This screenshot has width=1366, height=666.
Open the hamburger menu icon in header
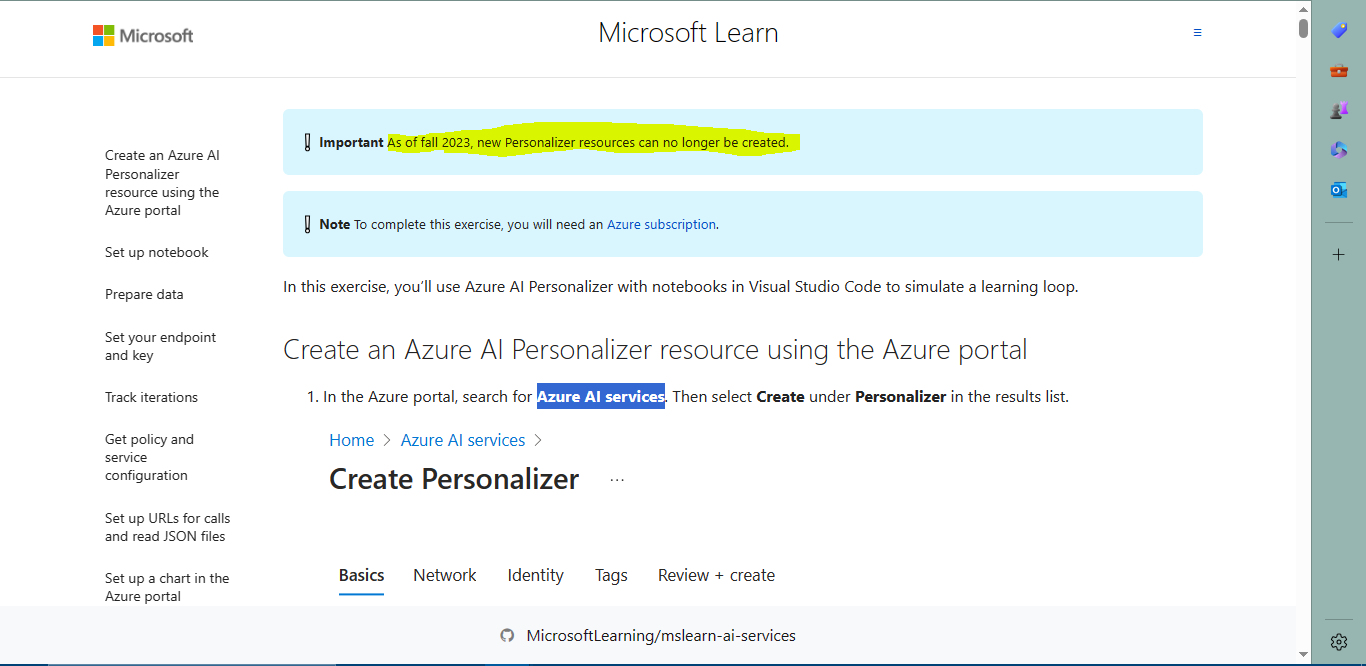tap(1197, 33)
